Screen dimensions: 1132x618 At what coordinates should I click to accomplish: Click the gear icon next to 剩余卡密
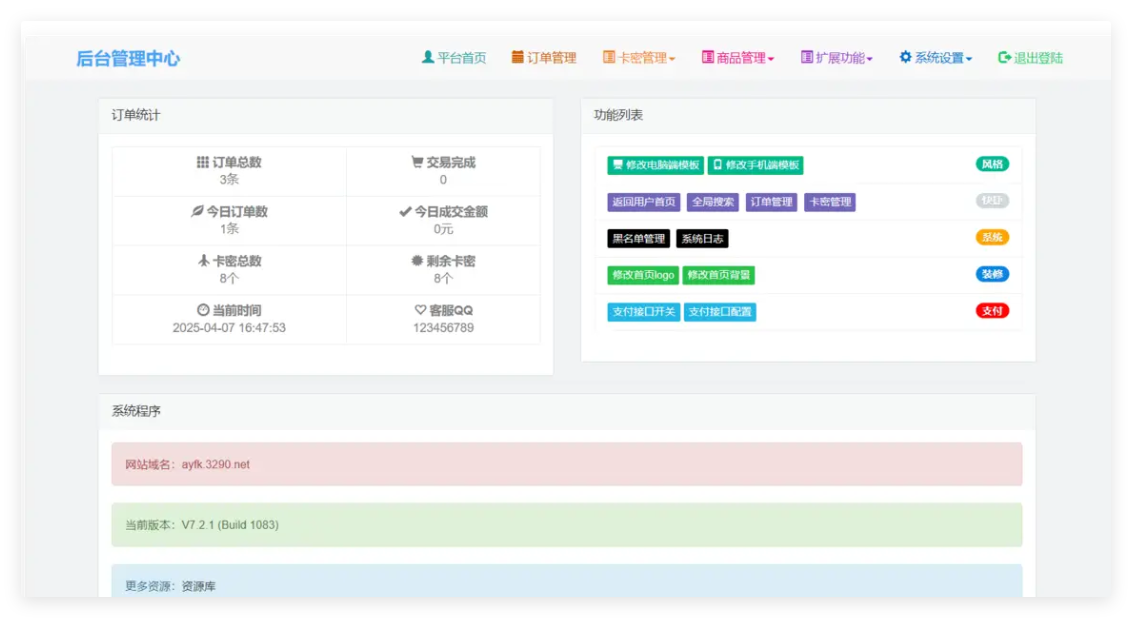point(417,261)
